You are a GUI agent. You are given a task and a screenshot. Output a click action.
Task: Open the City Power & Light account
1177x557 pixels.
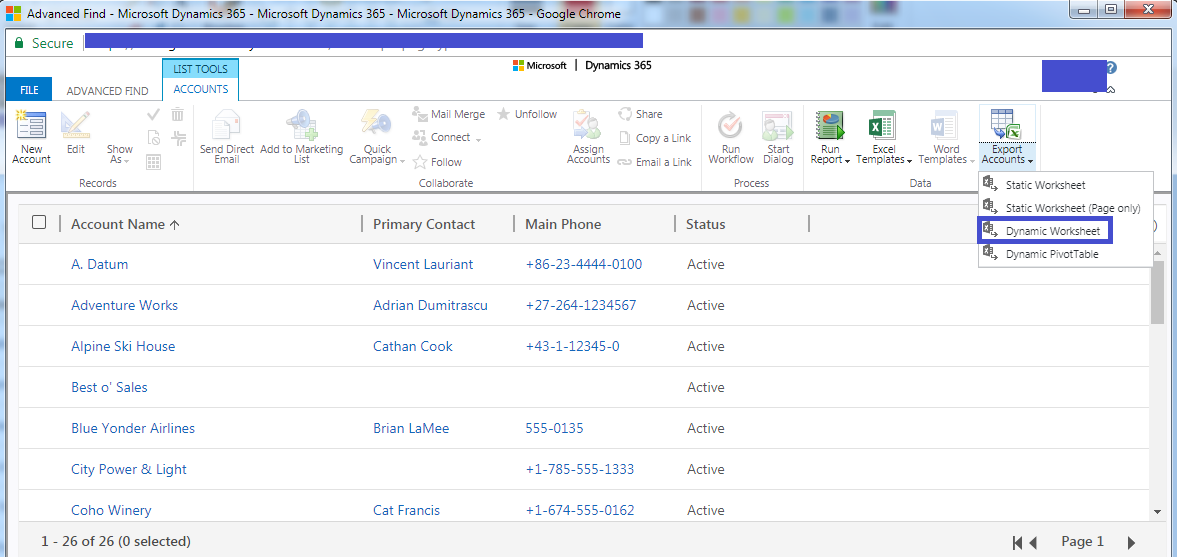pyautogui.click(x=128, y=469)
